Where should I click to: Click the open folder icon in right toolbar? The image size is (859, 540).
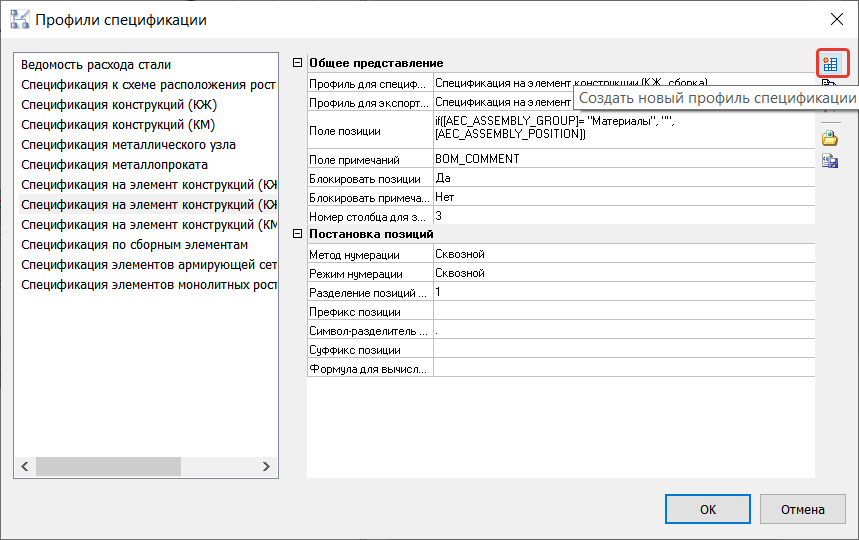tap(829, 139)
